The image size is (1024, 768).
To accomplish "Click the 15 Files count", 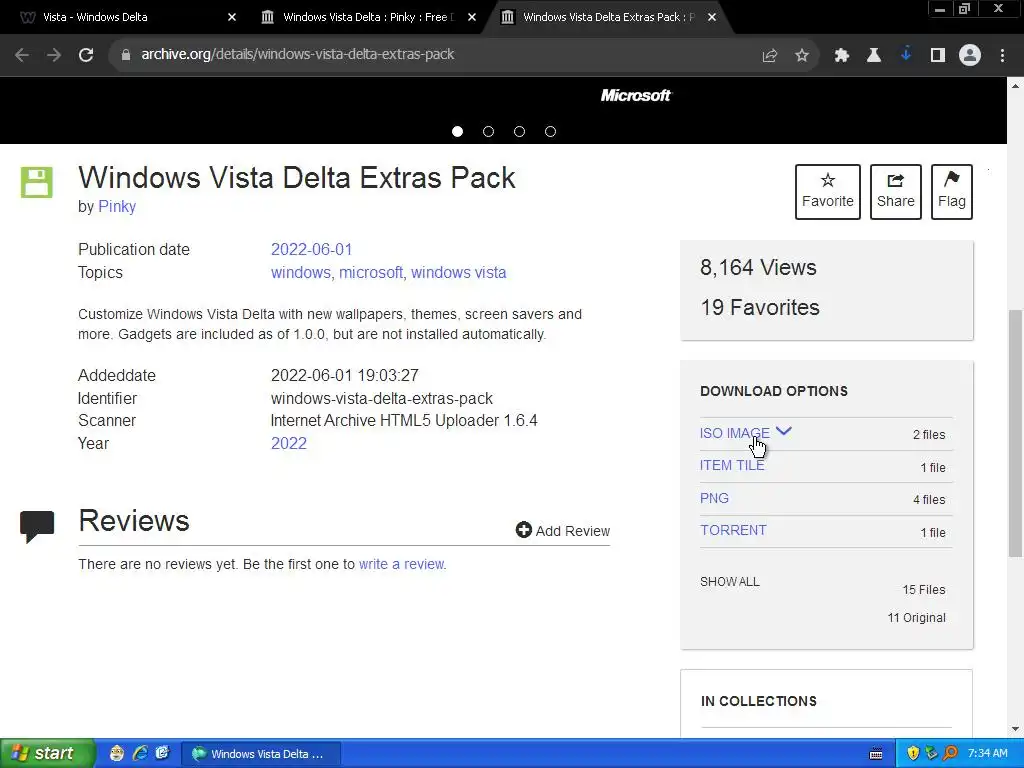I will [x=923, y=590].
